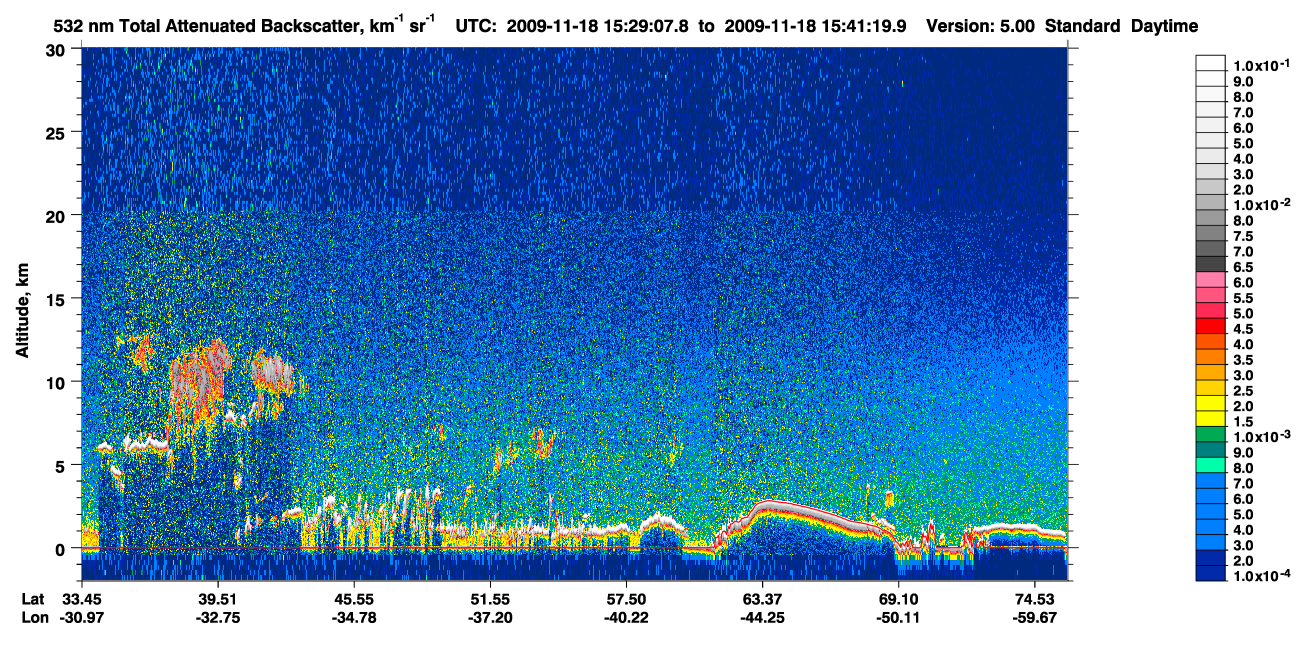Select the 3.5 color bar label

click(x=1244, y=360)
